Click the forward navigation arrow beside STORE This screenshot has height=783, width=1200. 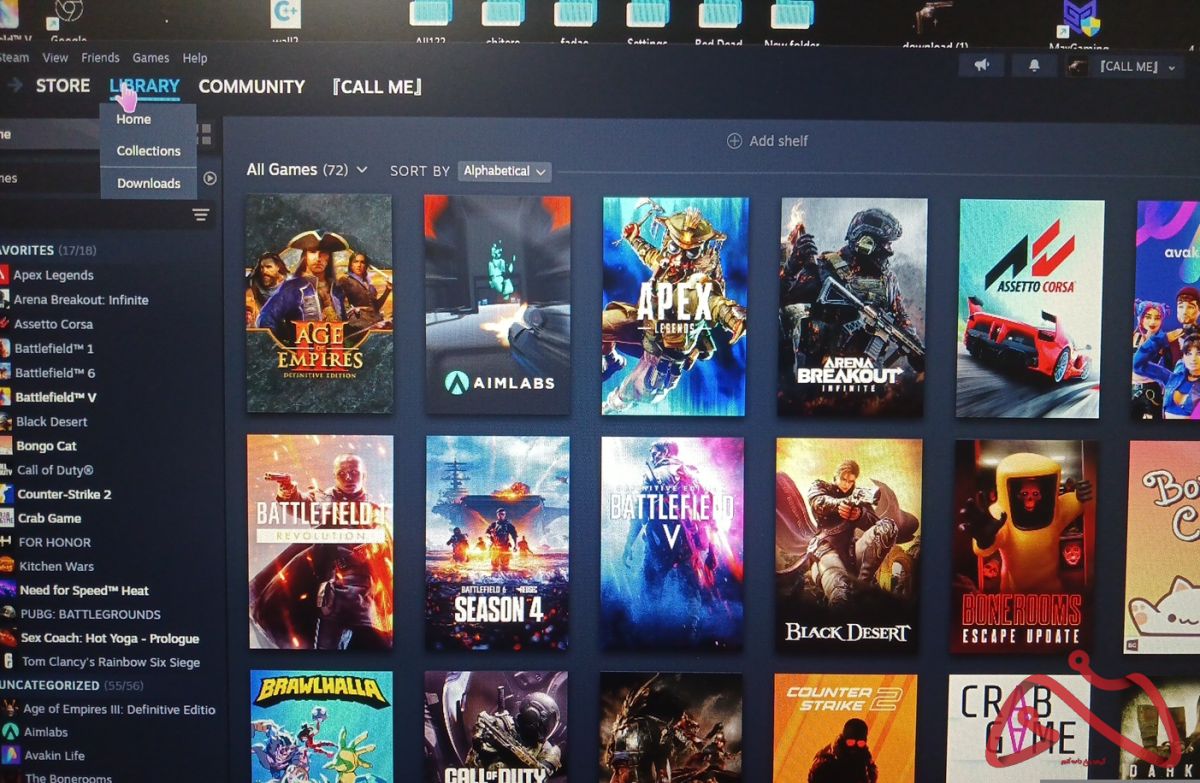click(16, 86)
